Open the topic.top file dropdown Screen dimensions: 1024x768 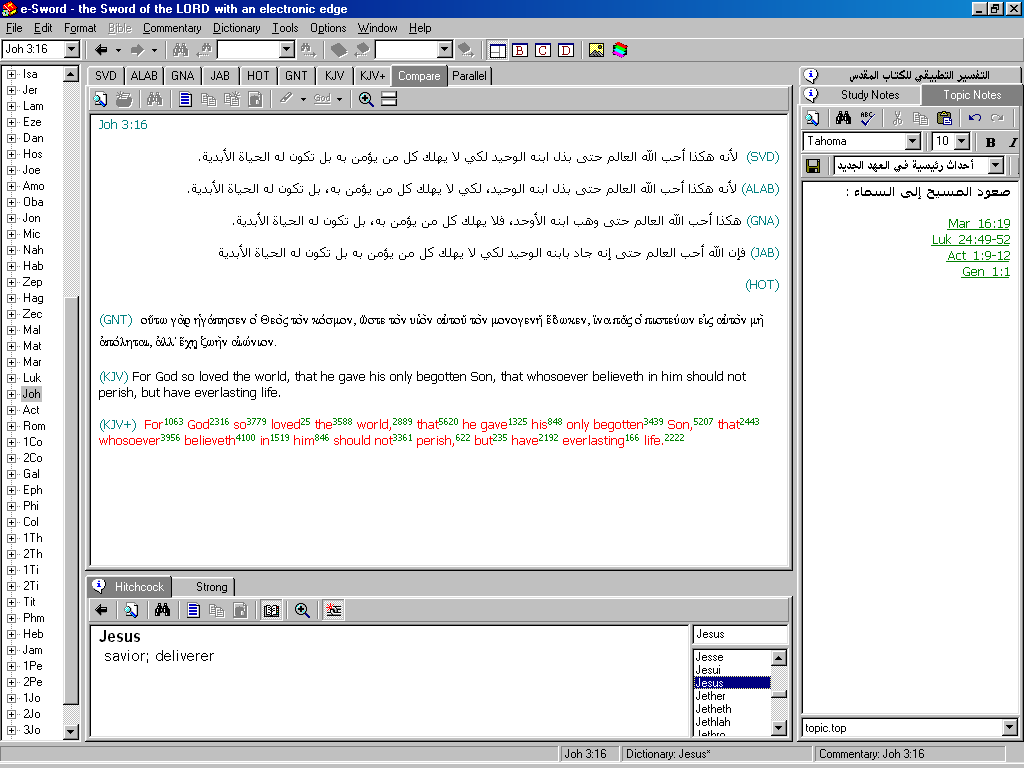pyautogui.click(x=1010, y=727)
